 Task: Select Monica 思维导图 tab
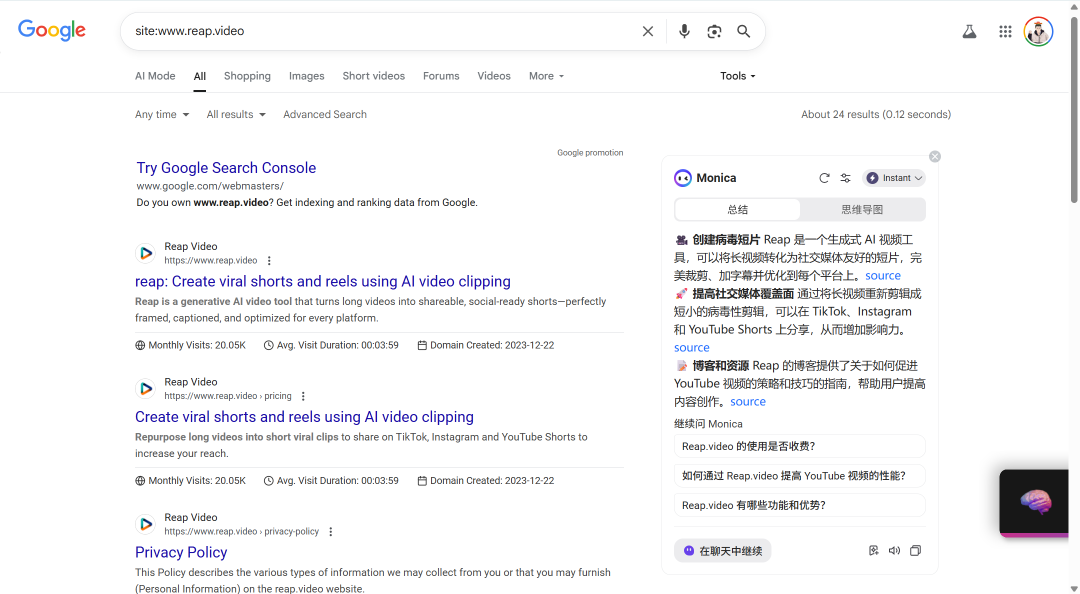[x=862, y=209]
